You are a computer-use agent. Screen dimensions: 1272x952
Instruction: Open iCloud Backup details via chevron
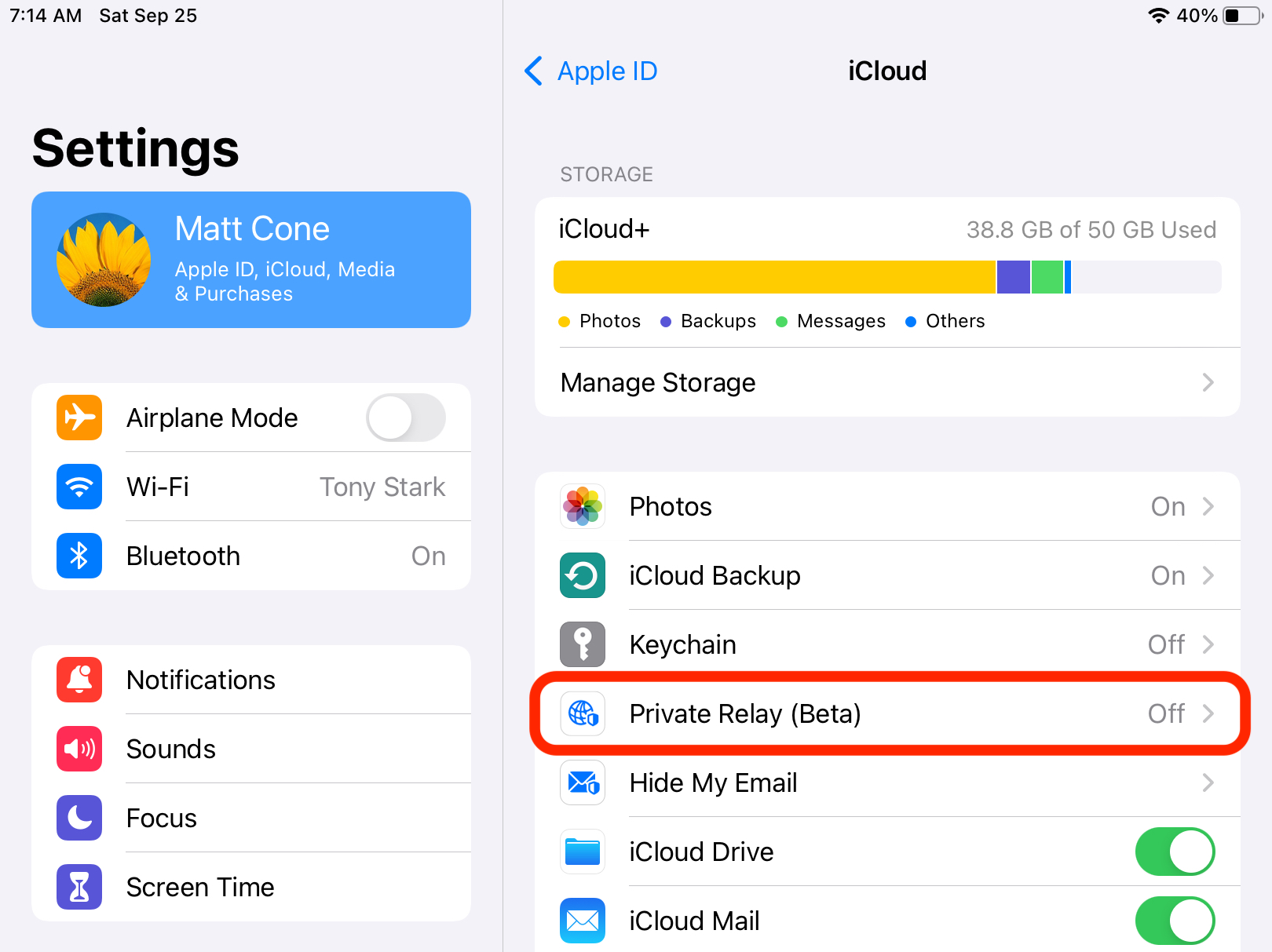(1208, 575)
